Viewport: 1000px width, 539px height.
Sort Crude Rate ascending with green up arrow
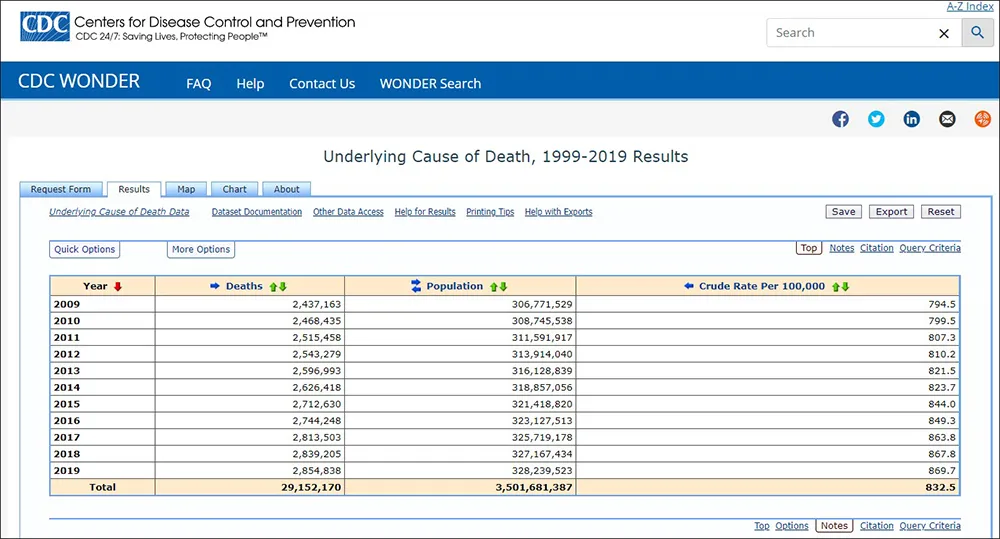(835, 287)
